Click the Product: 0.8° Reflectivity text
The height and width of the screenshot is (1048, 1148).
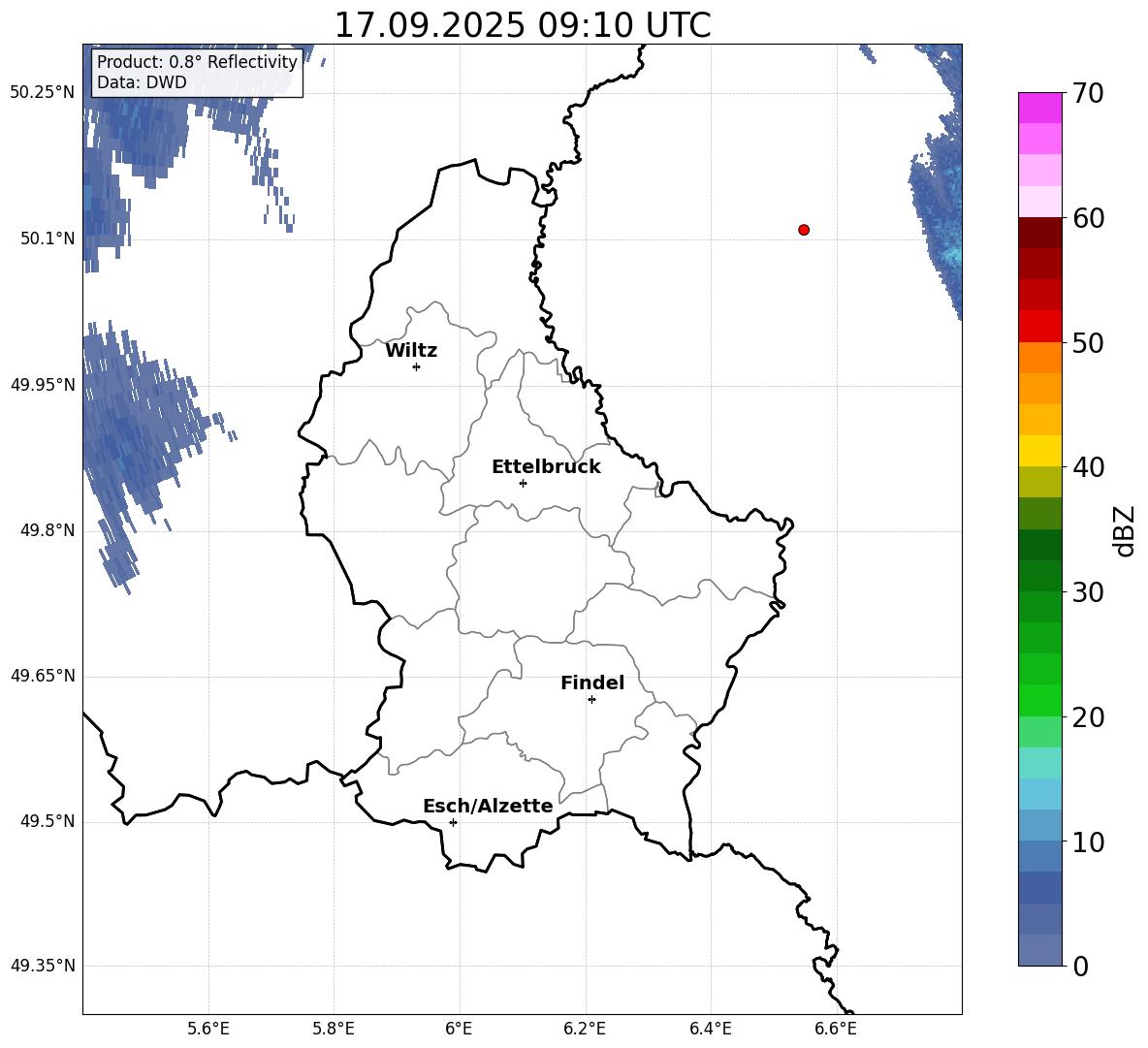(197, 61)
